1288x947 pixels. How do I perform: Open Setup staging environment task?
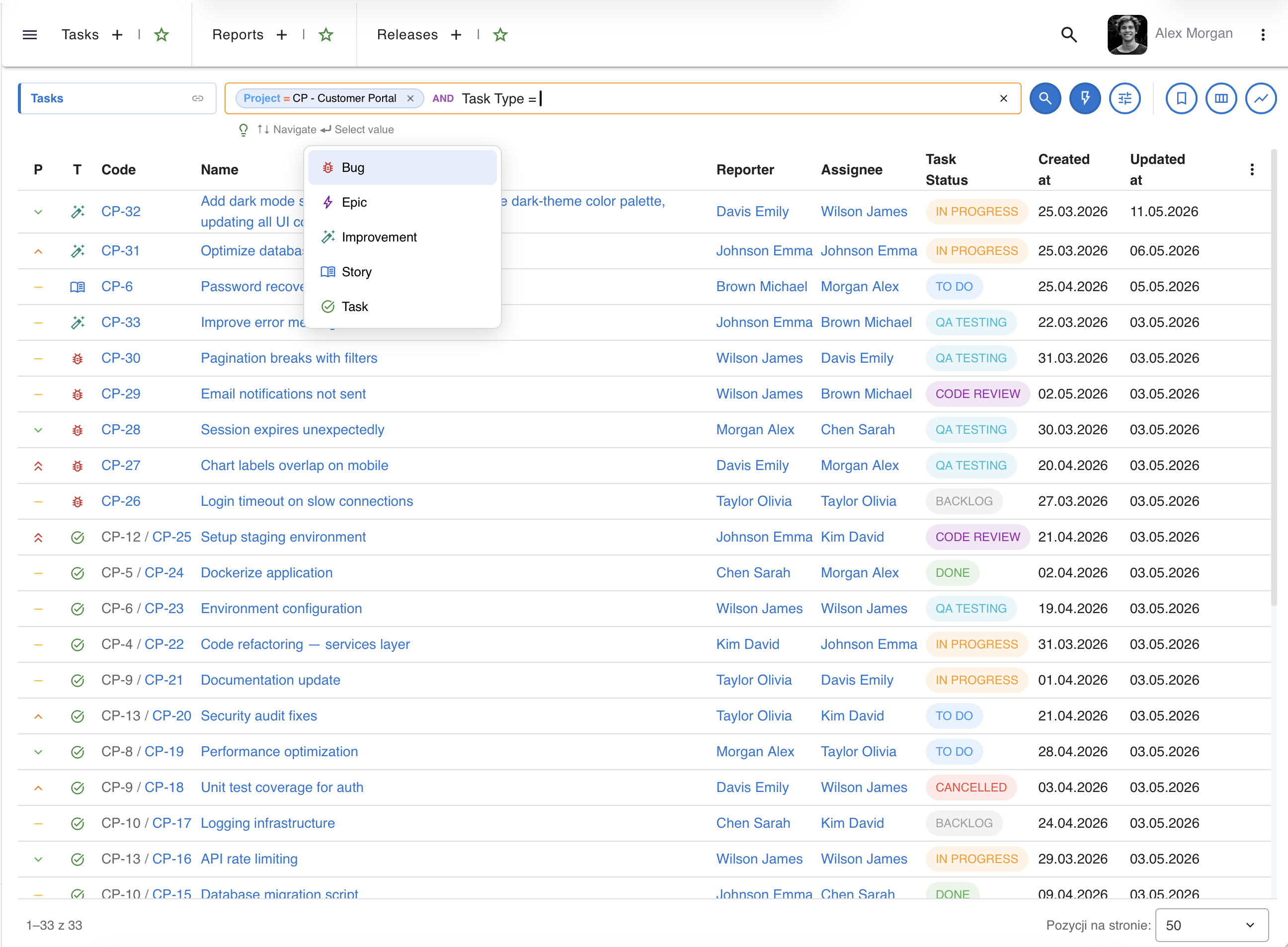coord(283,537)
